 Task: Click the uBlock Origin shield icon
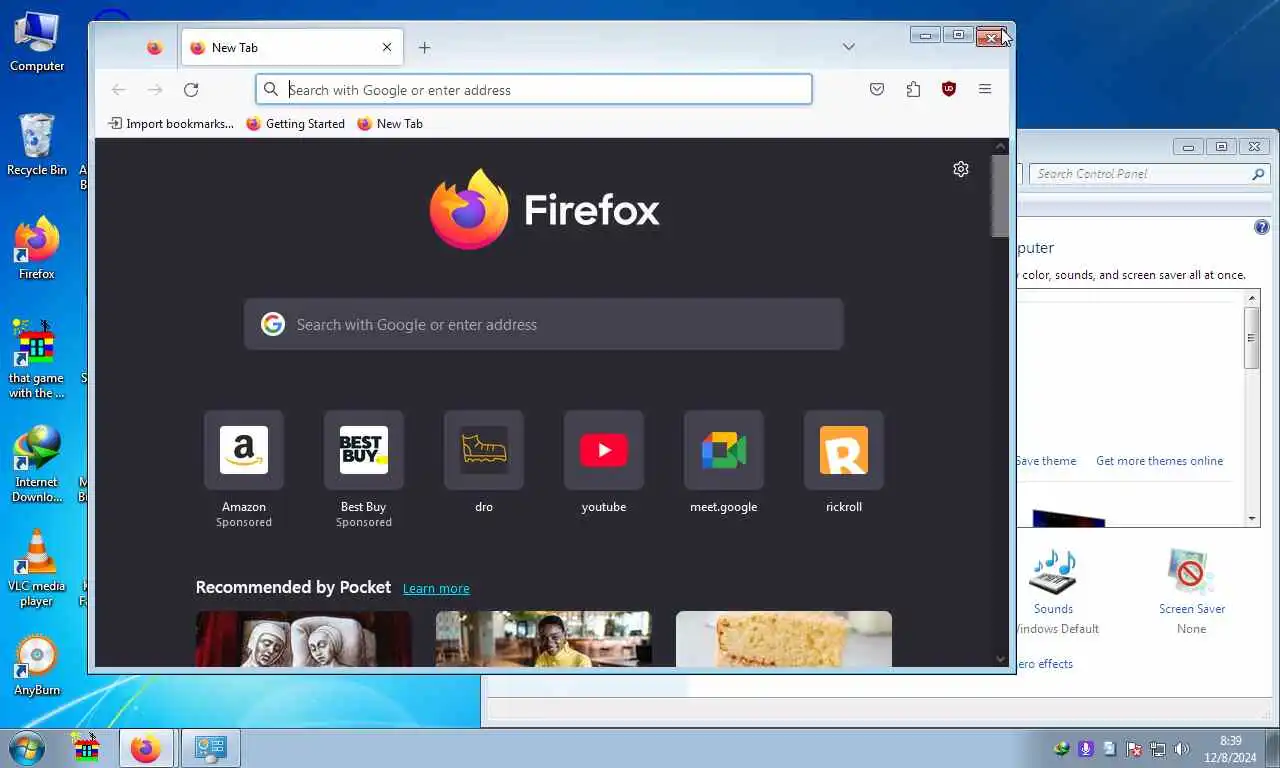(x=949, y=89)
